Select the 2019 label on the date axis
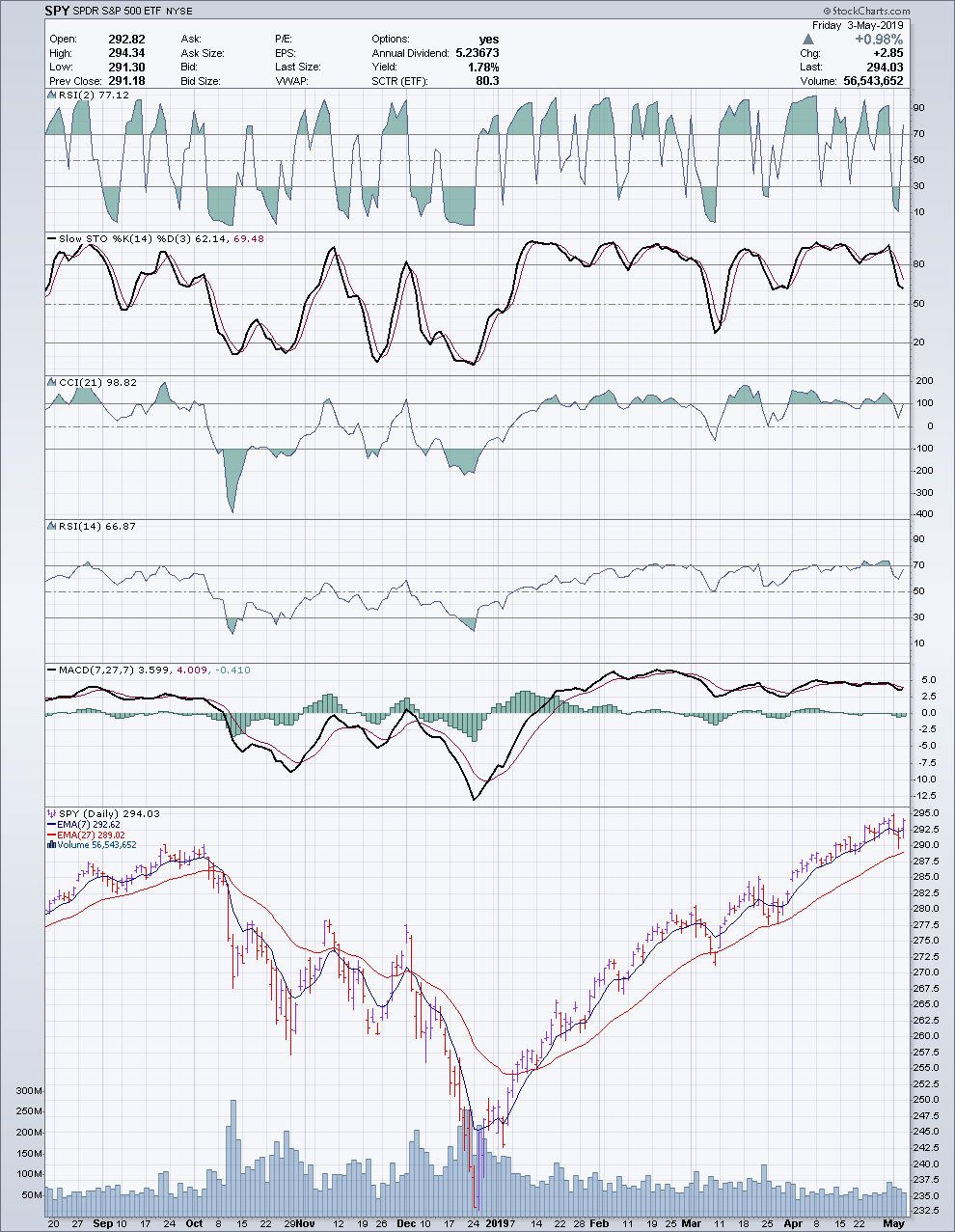Screen dimensions: 955x1232 [496, 1222]
